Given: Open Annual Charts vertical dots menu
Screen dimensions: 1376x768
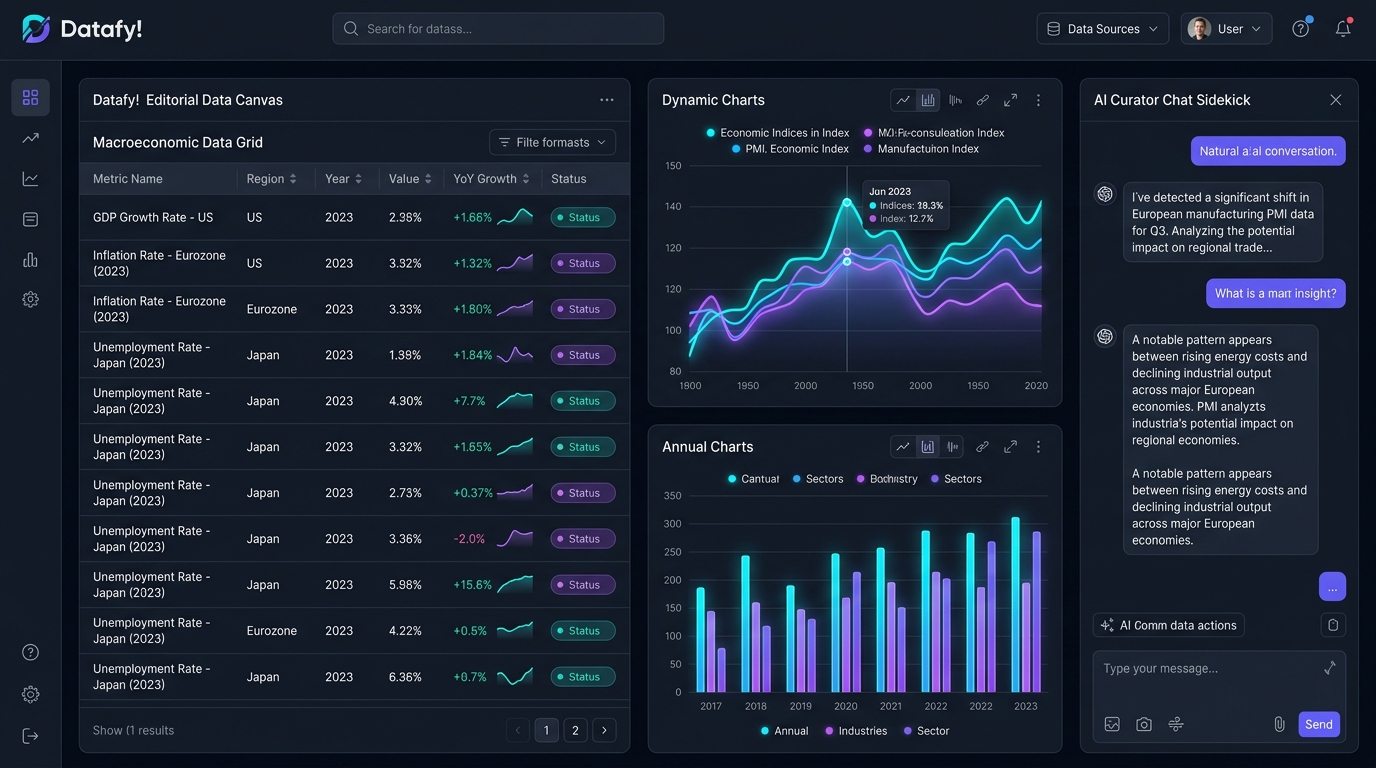Looking at the screenshot, I should click(1038, 447).
